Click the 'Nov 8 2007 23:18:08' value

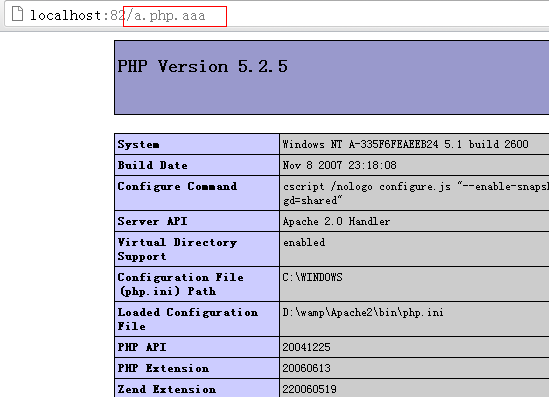pos(339,165)
